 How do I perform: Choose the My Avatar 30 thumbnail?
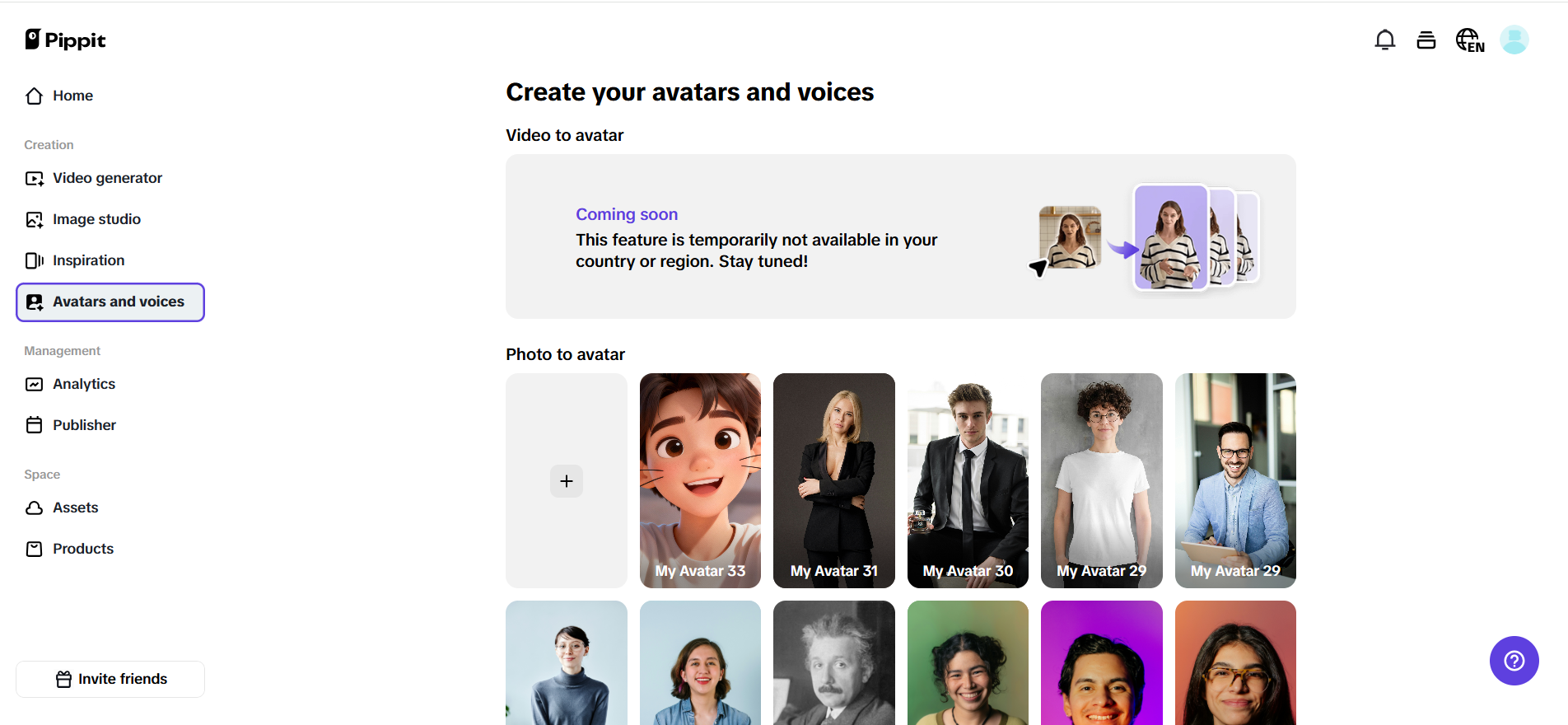tap(968, 480)
